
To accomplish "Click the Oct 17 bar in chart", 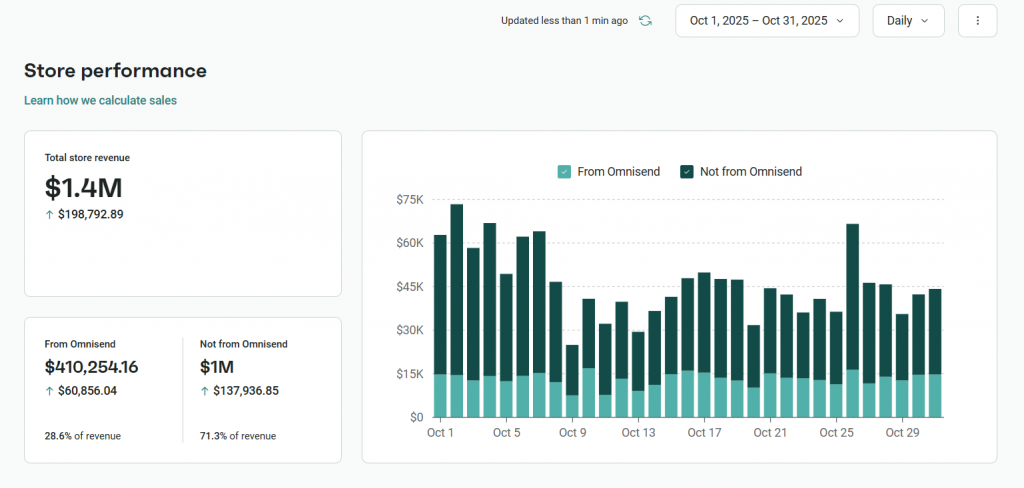I will tap(704, 345).
